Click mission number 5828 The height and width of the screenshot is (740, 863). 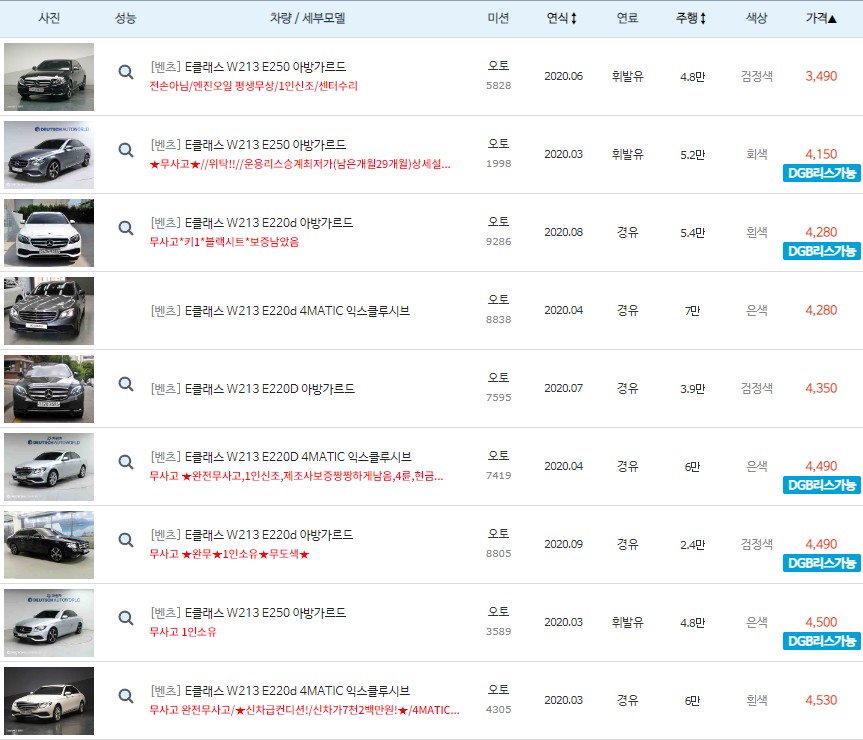[x=499, y=86]
